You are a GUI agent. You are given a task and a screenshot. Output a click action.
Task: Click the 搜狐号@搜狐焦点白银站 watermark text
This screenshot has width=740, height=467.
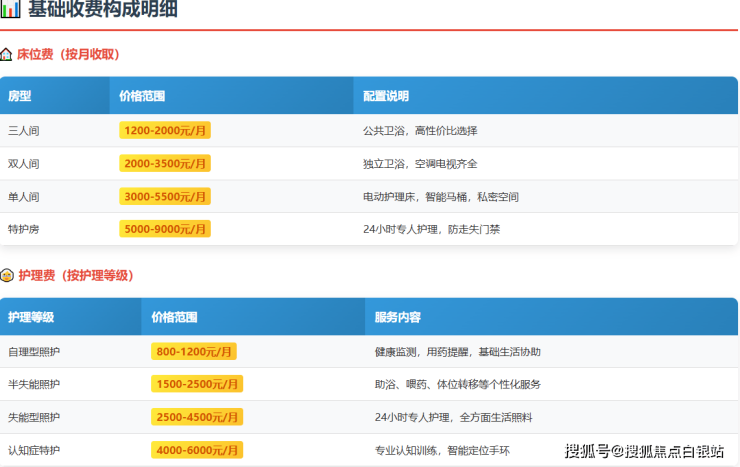[x=644, y=451]
